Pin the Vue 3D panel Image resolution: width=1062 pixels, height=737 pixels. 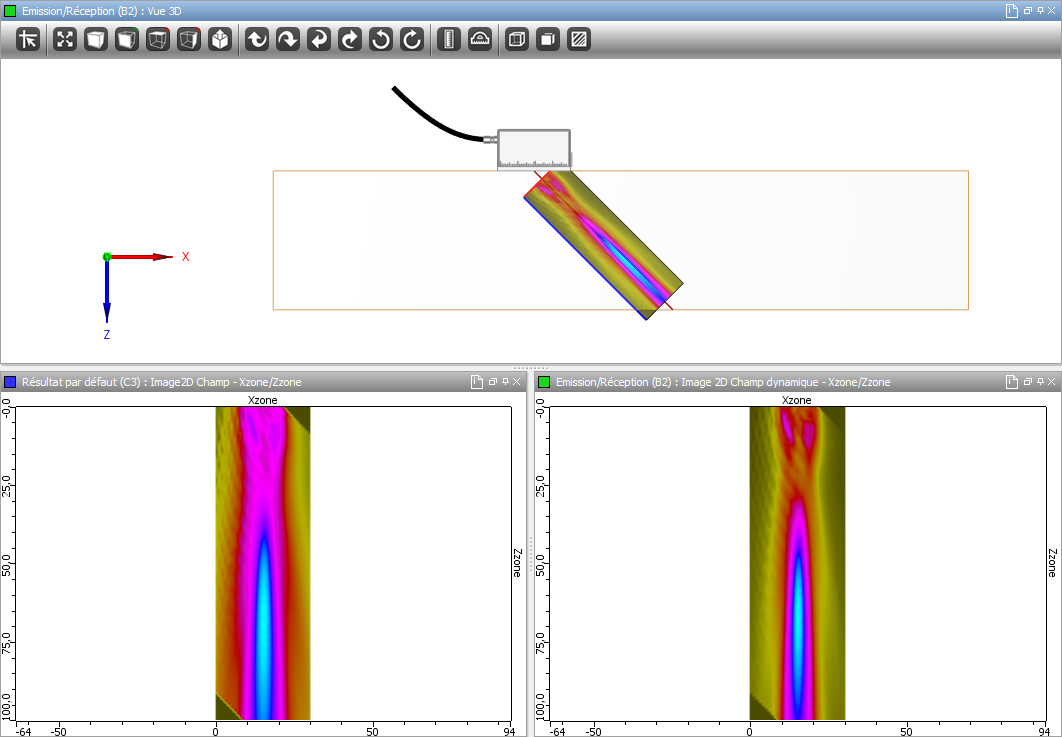(1041, 10)
